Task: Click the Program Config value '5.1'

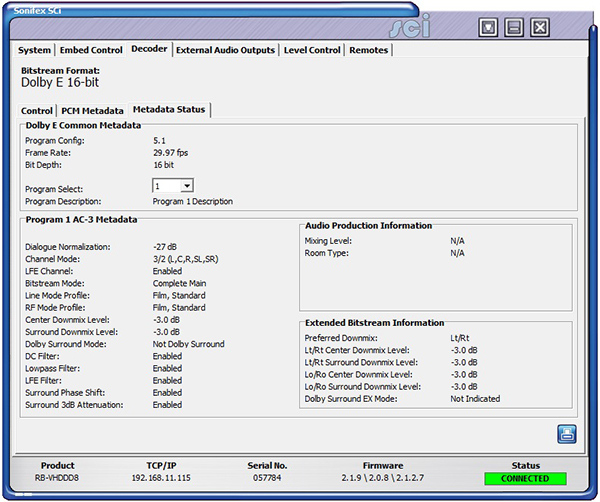Action: [159, 141]
